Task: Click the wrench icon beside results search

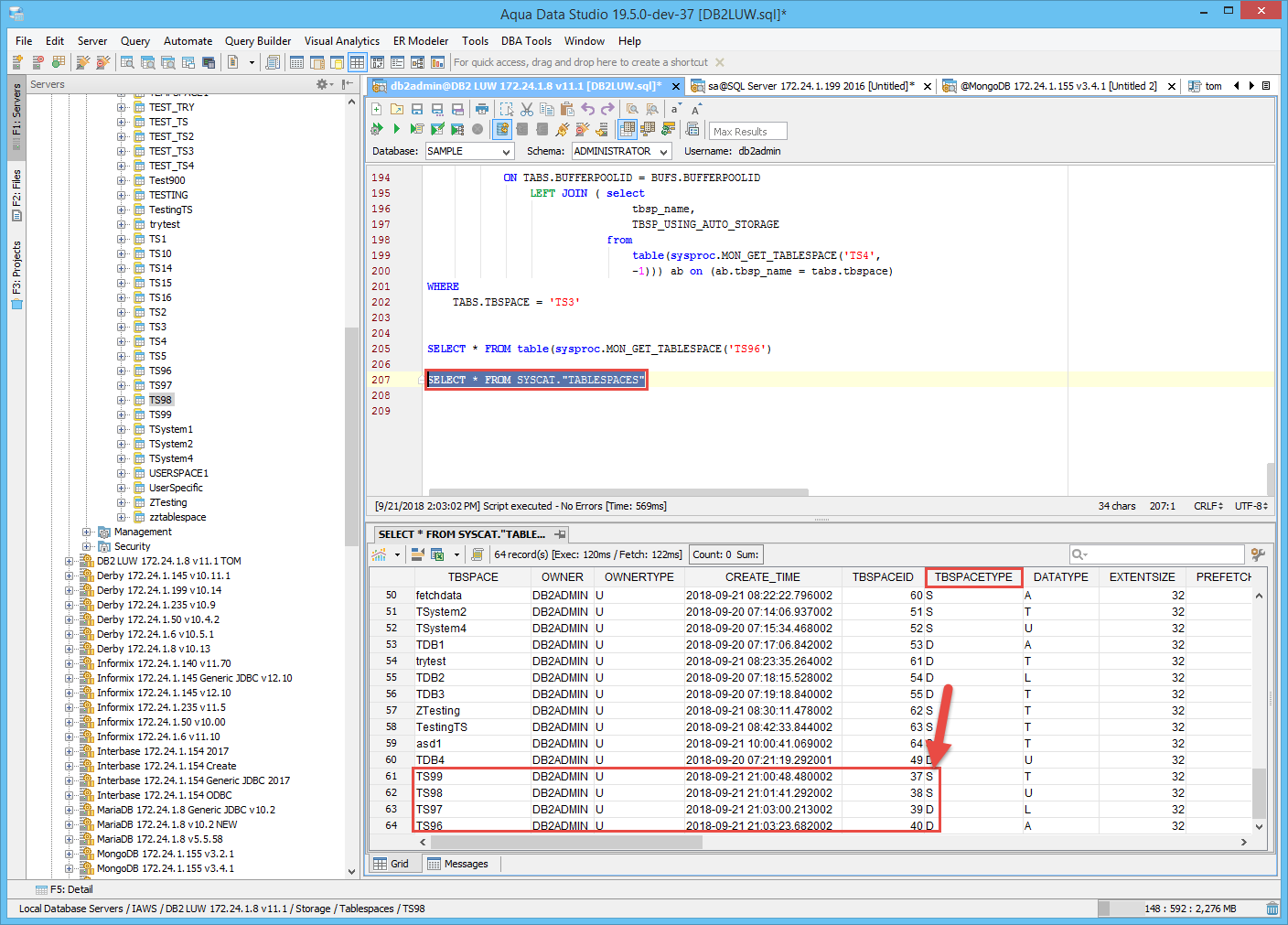Action: 1258,554
